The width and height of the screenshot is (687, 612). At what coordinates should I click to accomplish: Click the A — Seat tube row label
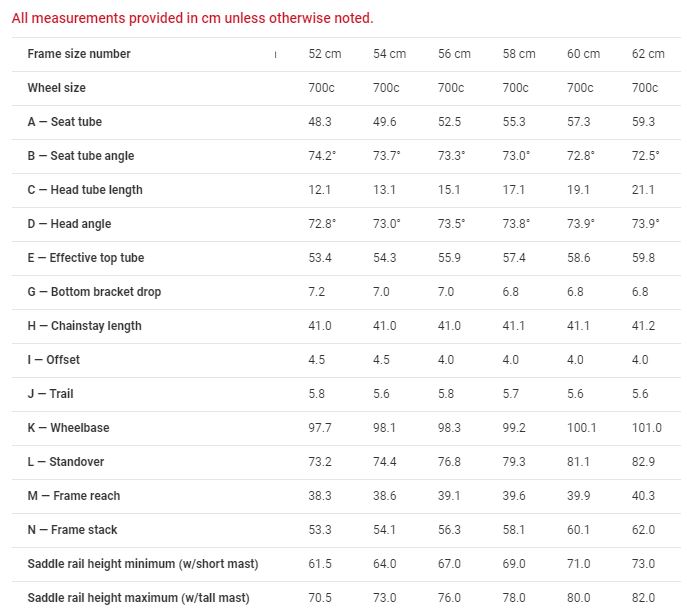pos(65,122)
